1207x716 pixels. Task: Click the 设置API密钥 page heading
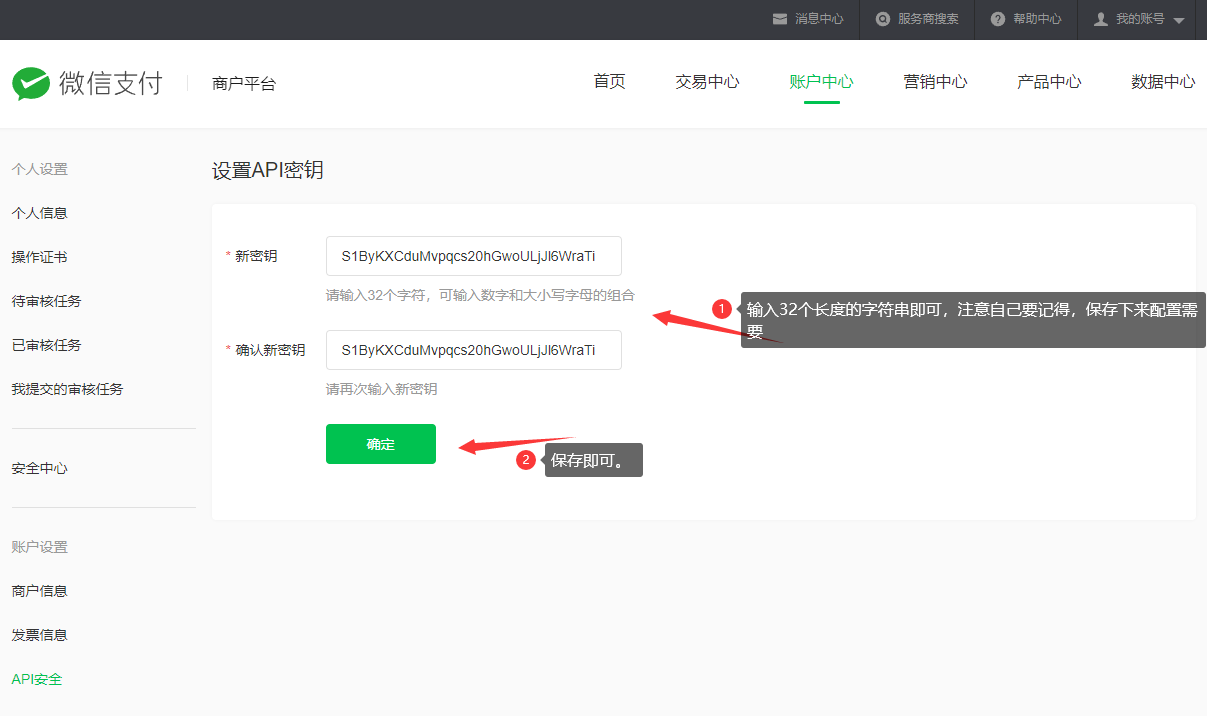click(x=268, y=170)
